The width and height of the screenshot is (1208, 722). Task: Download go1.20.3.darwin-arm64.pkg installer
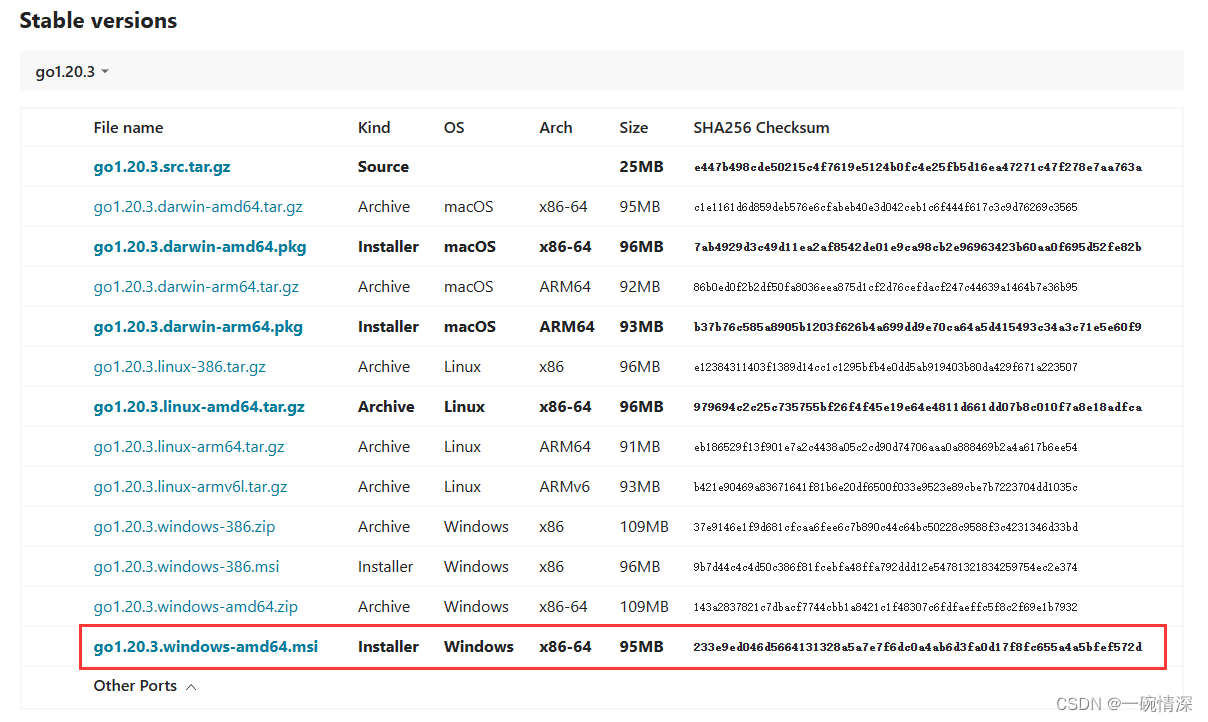[x=198, y=327]
